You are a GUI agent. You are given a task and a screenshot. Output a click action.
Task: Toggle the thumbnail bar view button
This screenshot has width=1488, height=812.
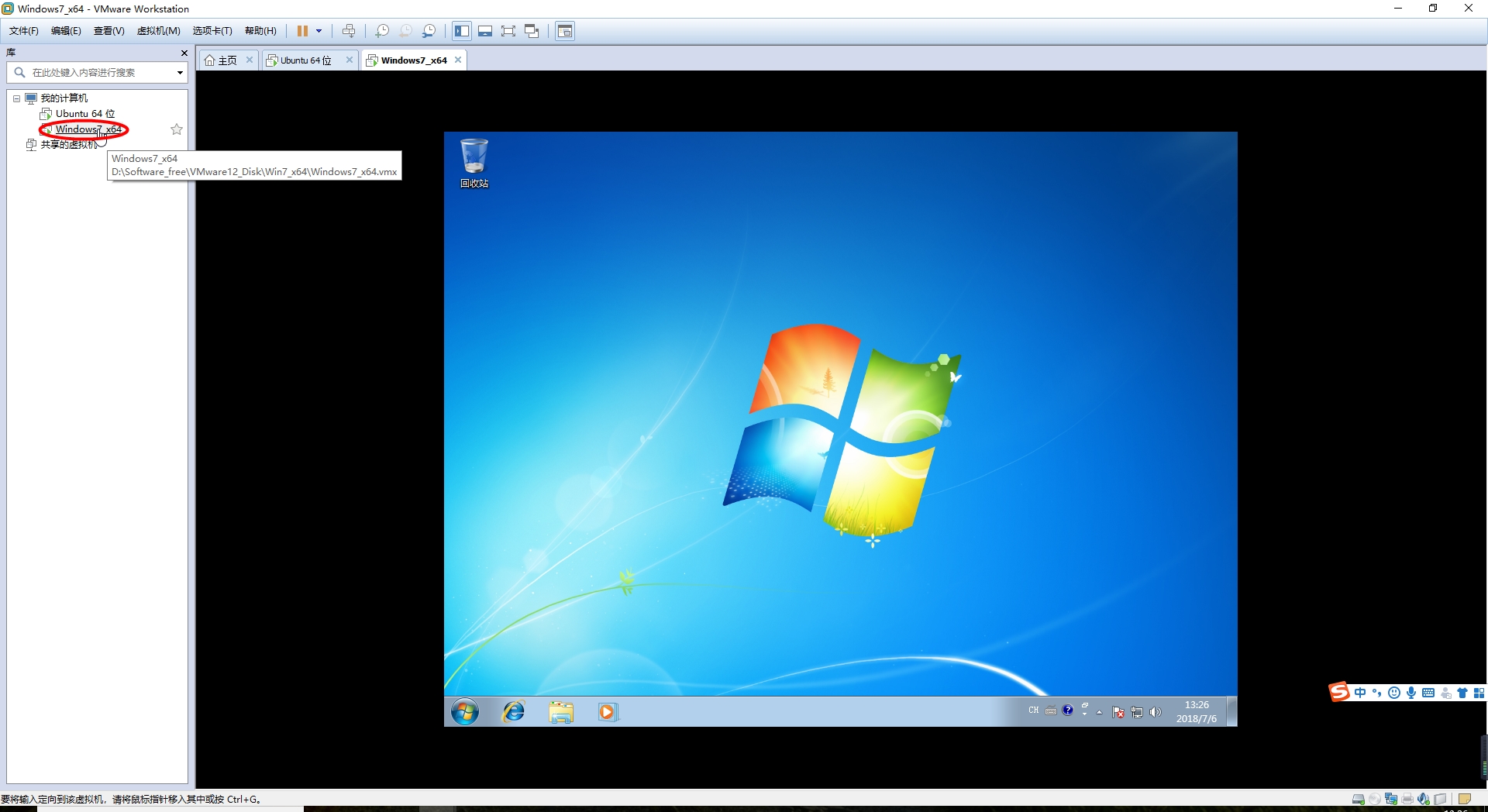485,31
